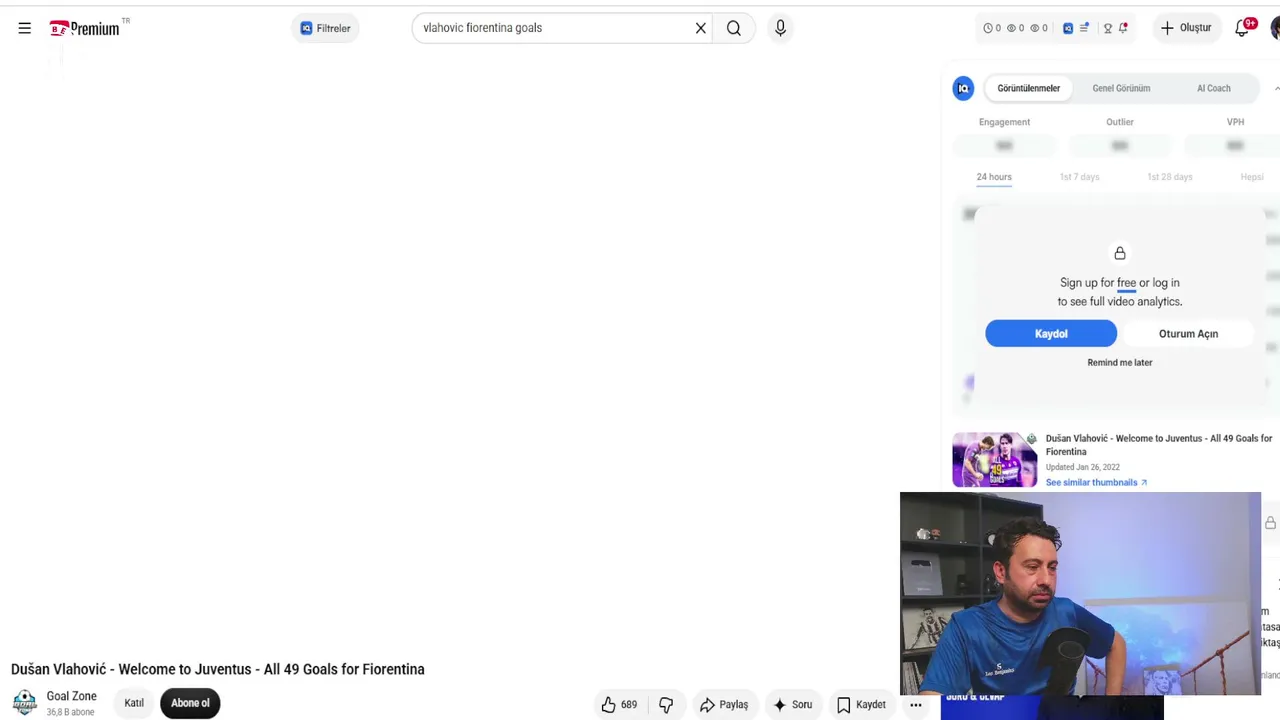This screenshot has height=720, width=1280.
Task: Run the search with the magnifier icon
Action: coord(734,28)
